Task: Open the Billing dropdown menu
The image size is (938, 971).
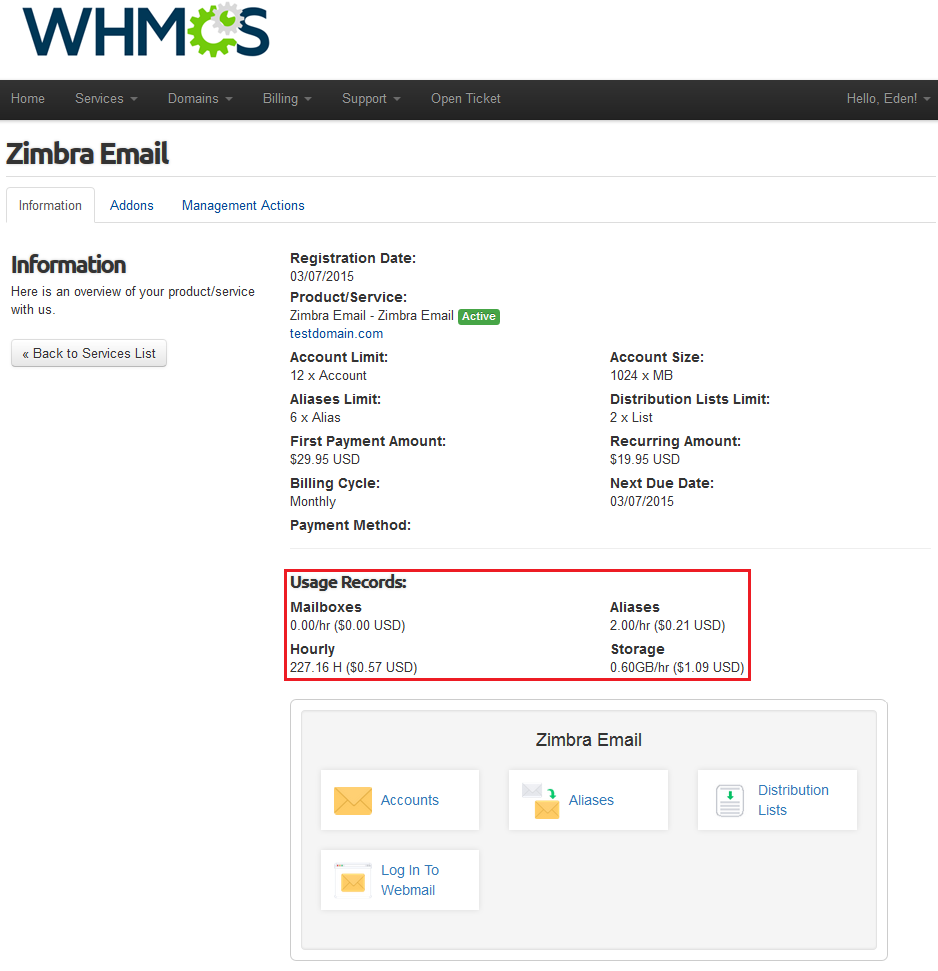Action: (x=287, y=98)
